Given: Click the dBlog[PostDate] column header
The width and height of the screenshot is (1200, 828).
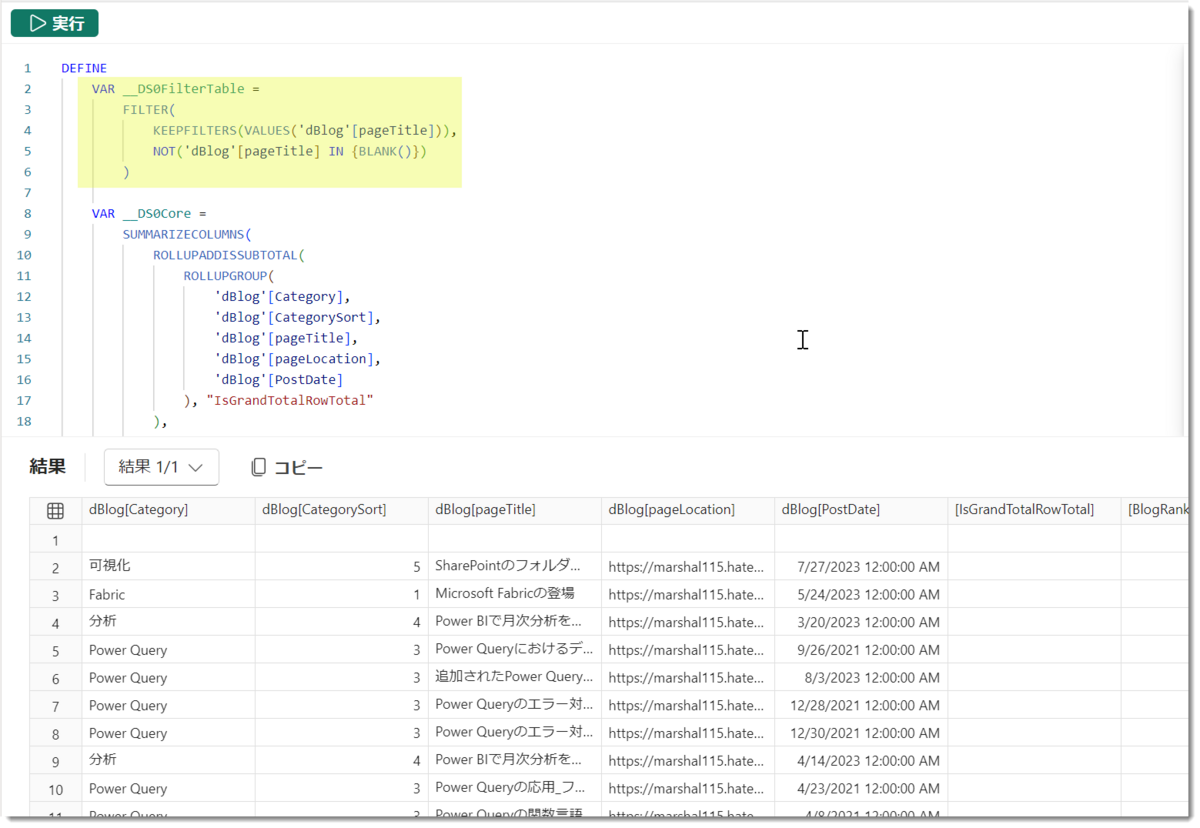Looking at the screenshot, I should (x=861, y=510).
